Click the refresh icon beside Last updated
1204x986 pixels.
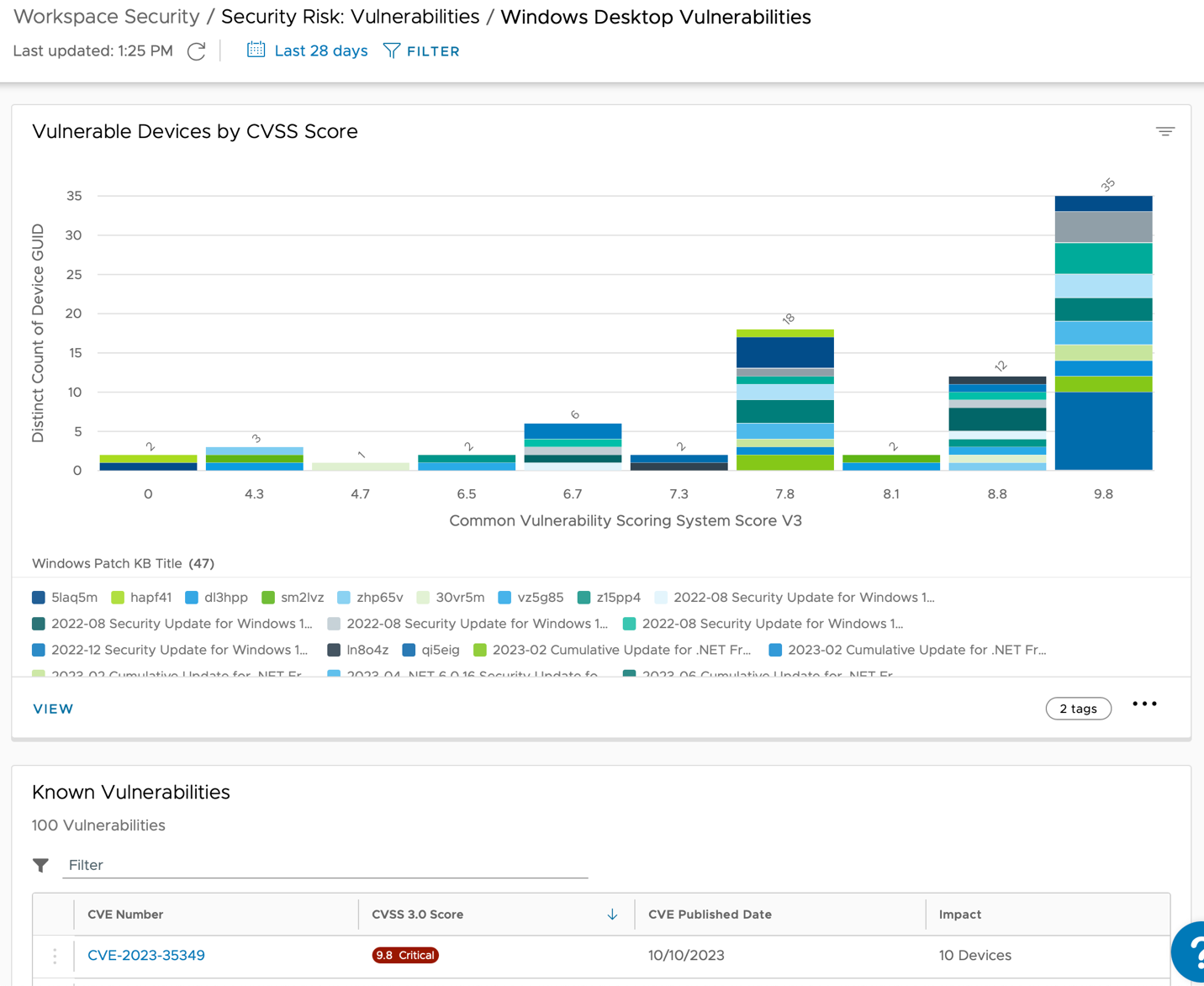(x=196, y=52)
